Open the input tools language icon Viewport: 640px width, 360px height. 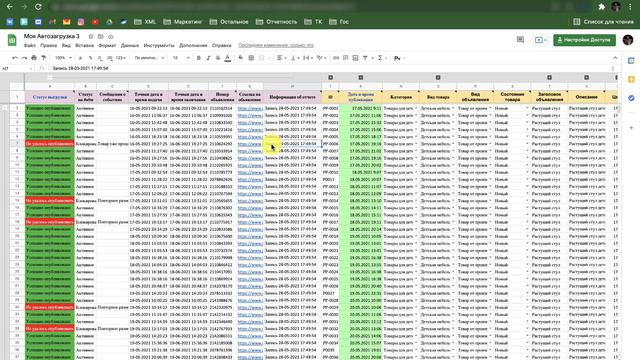pos(397,58)
